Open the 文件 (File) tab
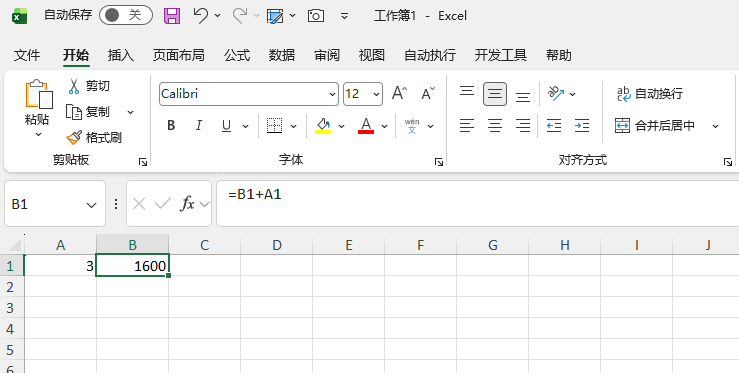 point(27,55)
